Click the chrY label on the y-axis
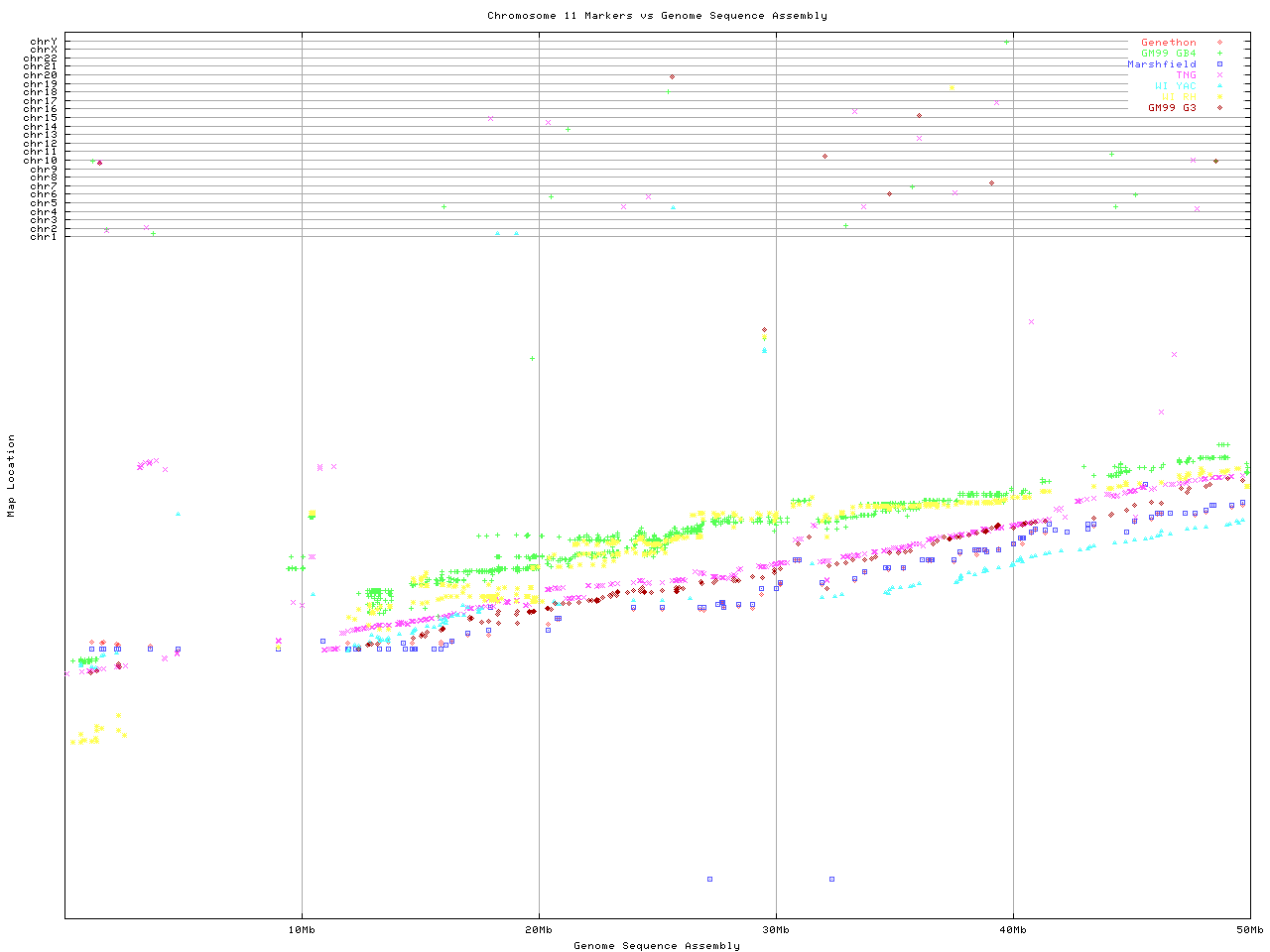Viewport: 1270px width, 952px height. point(43,42)
